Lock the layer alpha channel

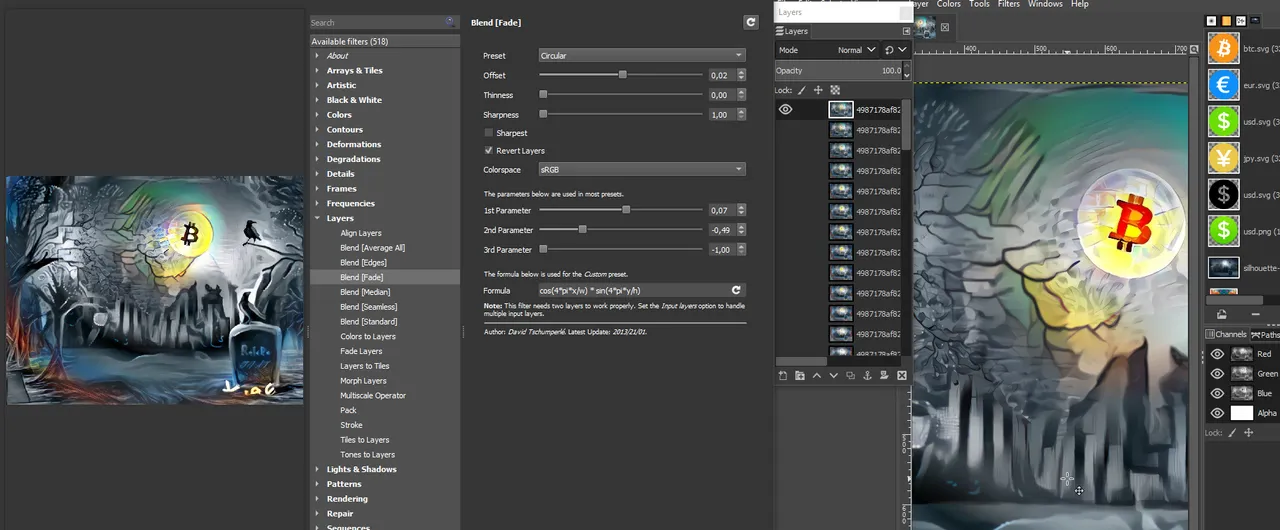click(x=835, y=90)
